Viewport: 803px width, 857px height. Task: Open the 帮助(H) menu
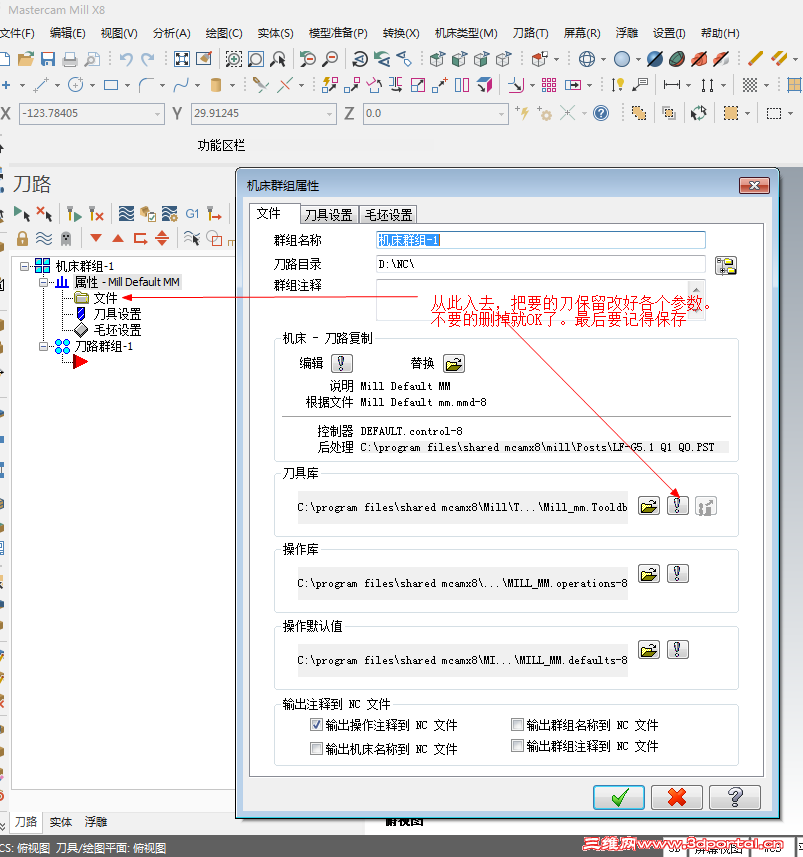coord(720,33)
